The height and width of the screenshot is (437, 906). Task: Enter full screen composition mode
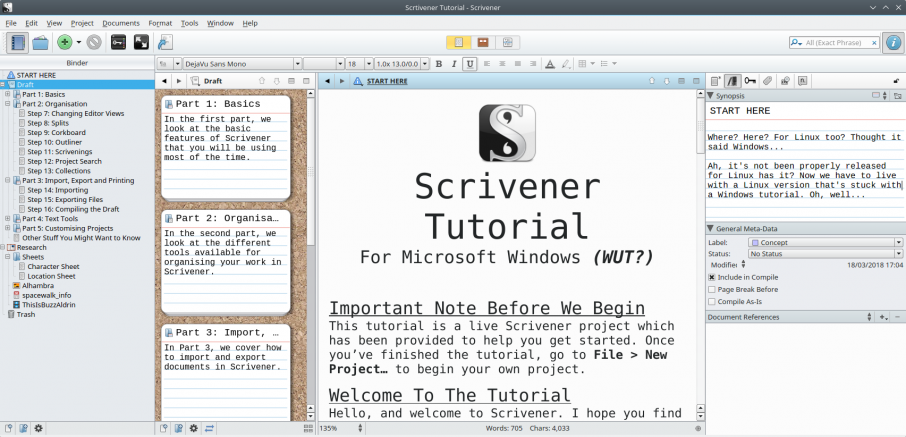point(141,42)
